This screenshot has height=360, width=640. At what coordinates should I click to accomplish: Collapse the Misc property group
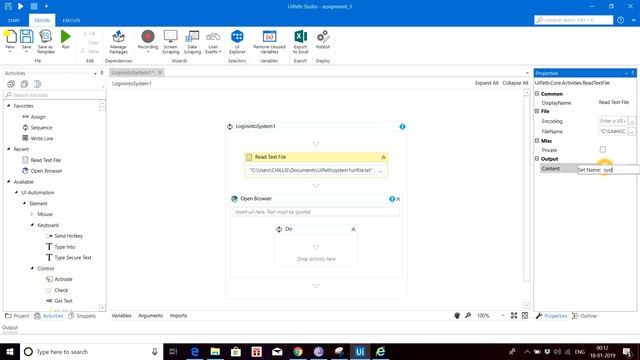[x=537, y=140]
